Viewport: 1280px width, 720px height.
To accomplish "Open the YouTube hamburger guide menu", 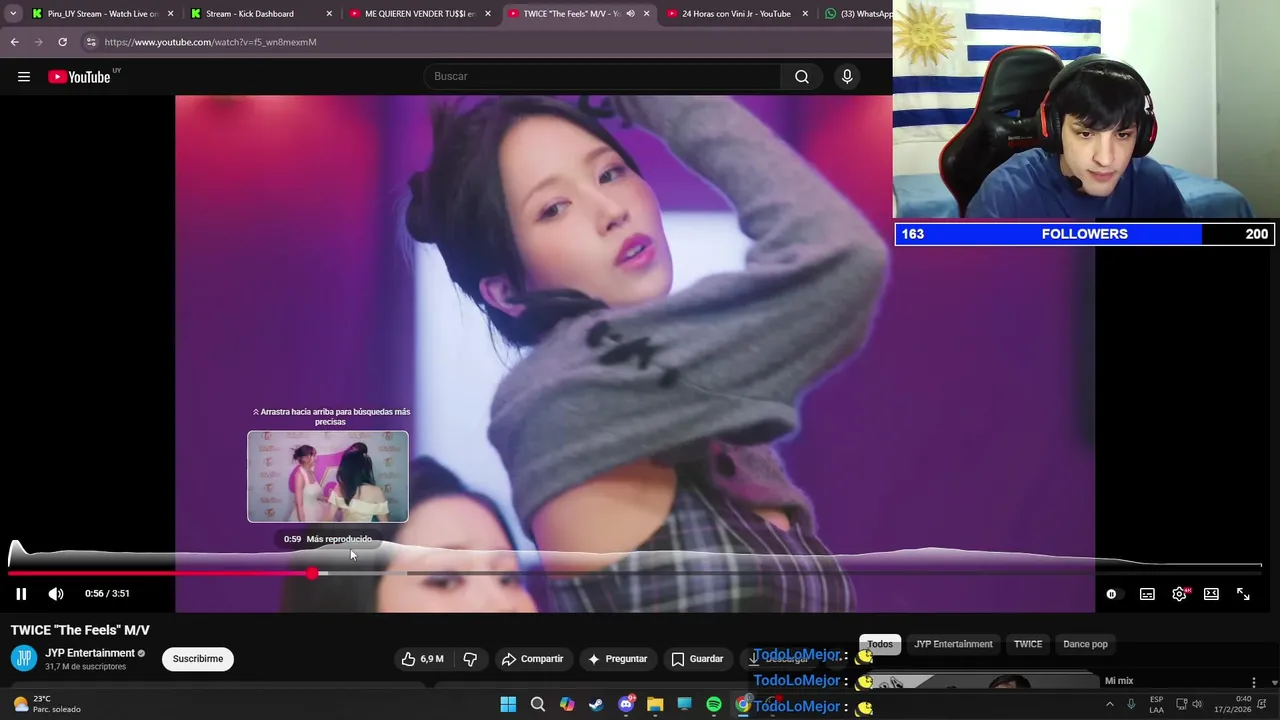I will 24,77.
